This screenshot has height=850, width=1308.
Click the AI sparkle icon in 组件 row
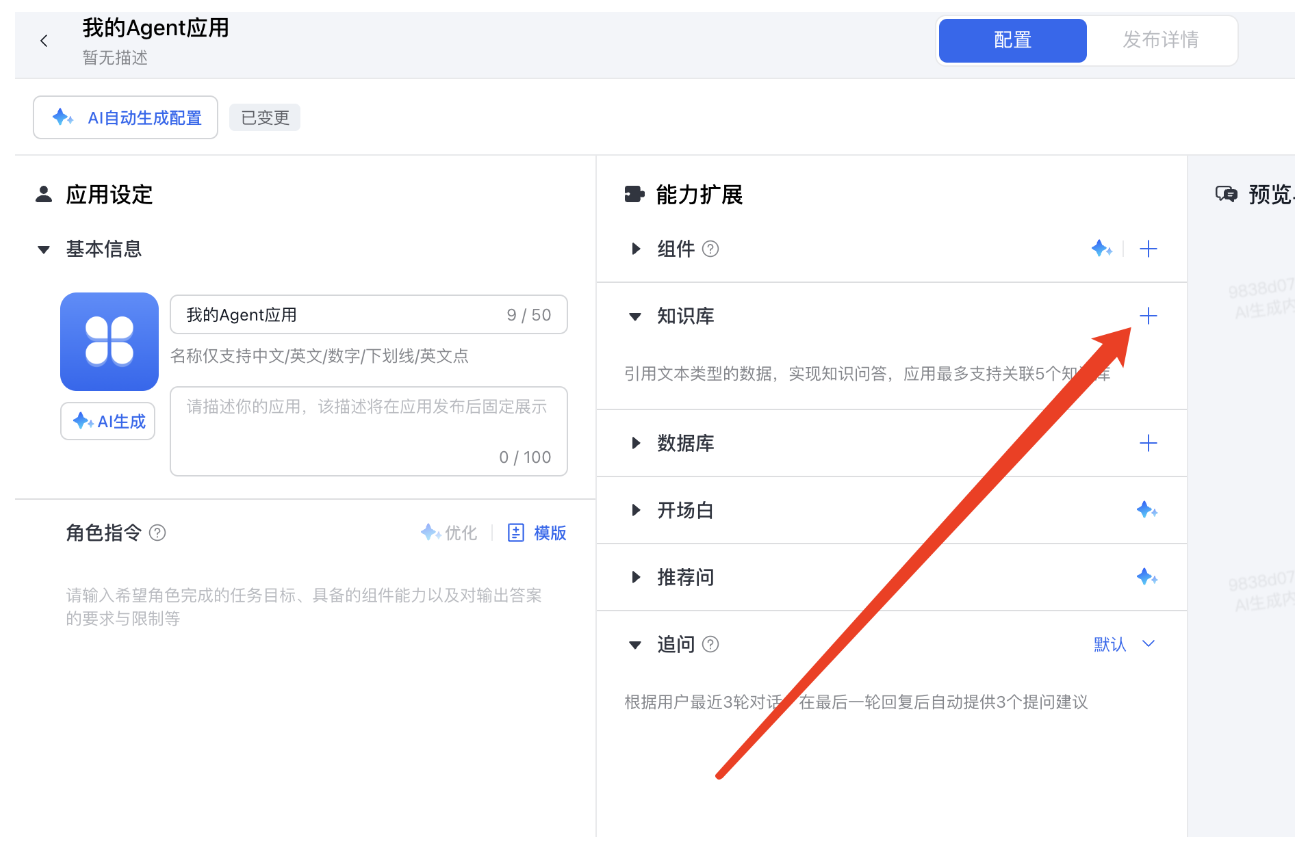point(1101,249)
